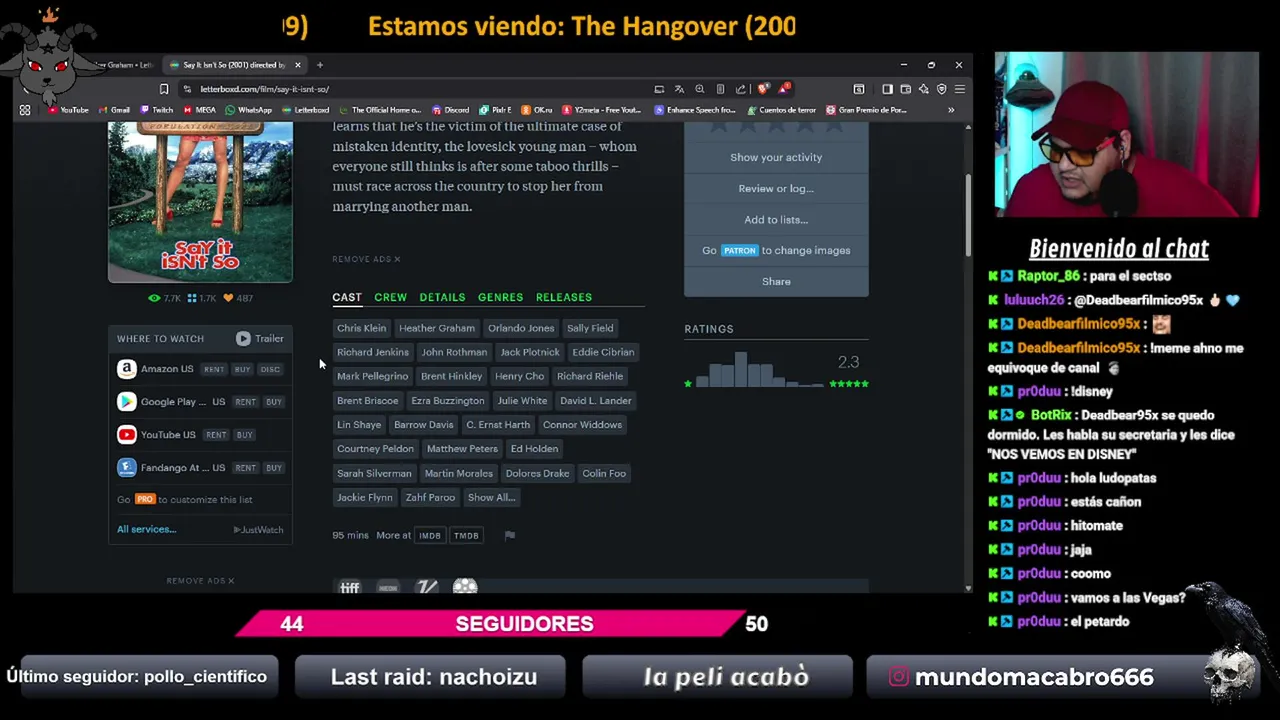
Task: Click the share icon in address bar
Action: pos(740,89)
